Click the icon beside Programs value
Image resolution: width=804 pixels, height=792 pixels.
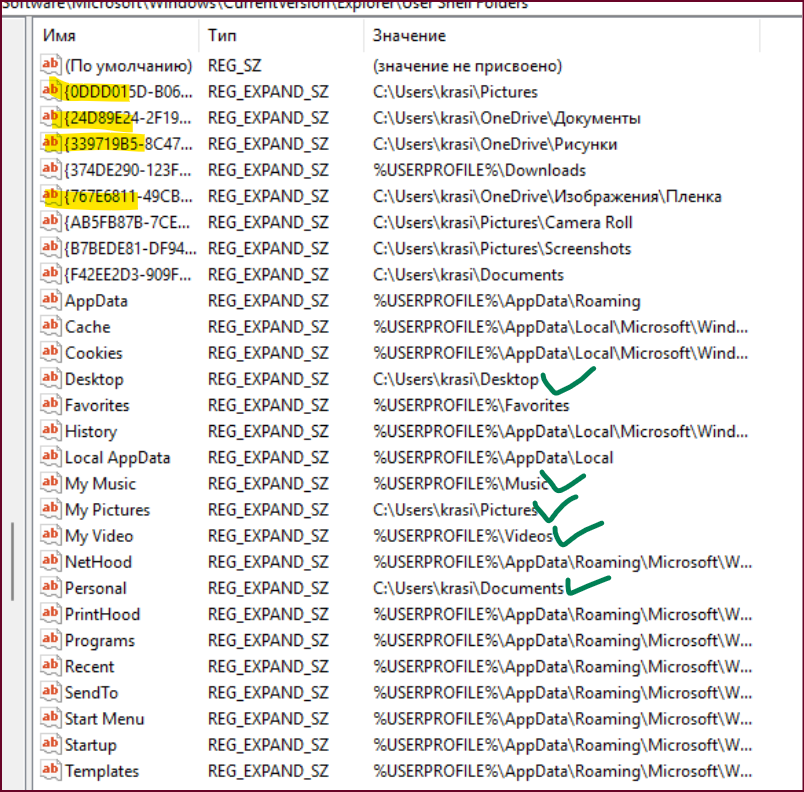pyautogui.click(x=50, y=640)
